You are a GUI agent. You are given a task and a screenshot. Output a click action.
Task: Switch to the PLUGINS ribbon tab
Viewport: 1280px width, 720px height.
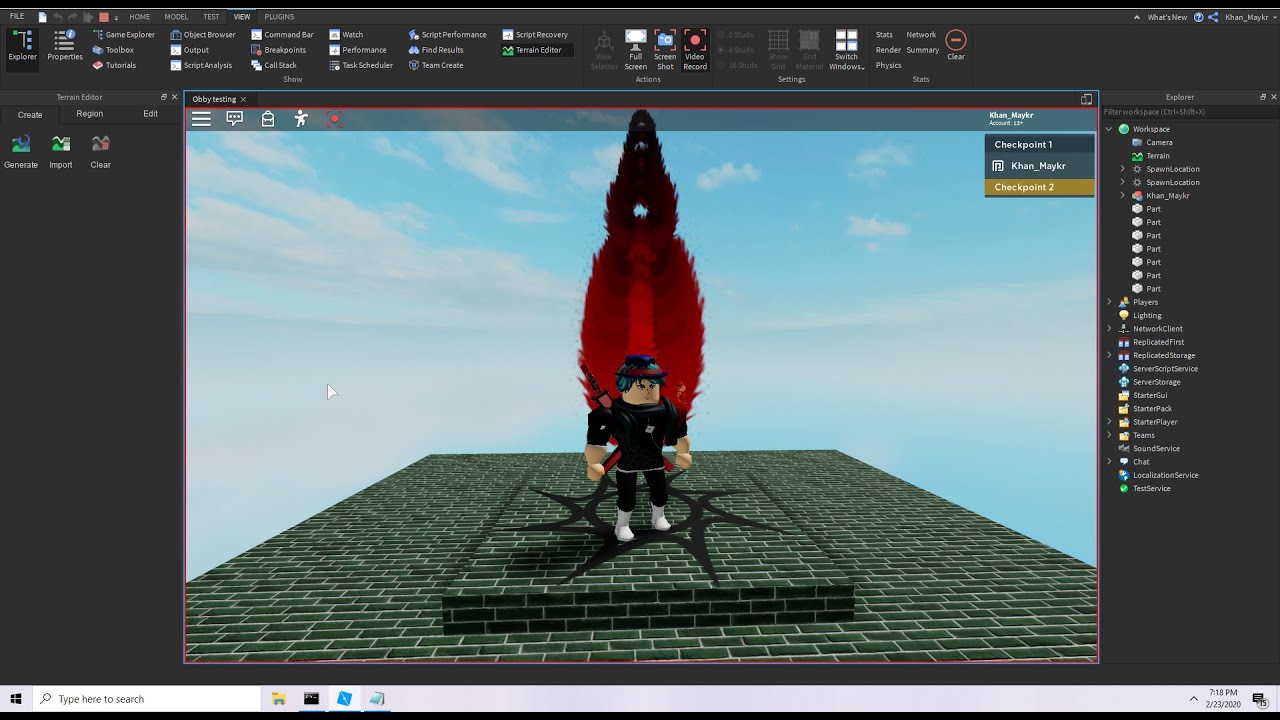(279, 17)
